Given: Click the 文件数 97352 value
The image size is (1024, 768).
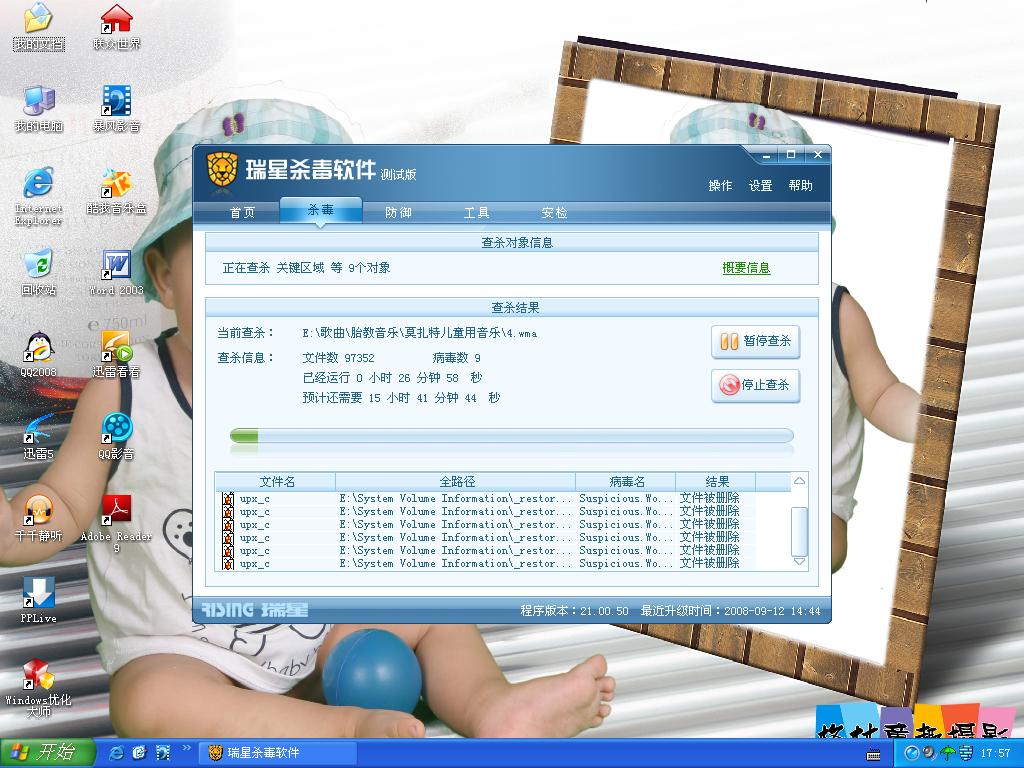Looking at the screenshot, I should (338, 358).
